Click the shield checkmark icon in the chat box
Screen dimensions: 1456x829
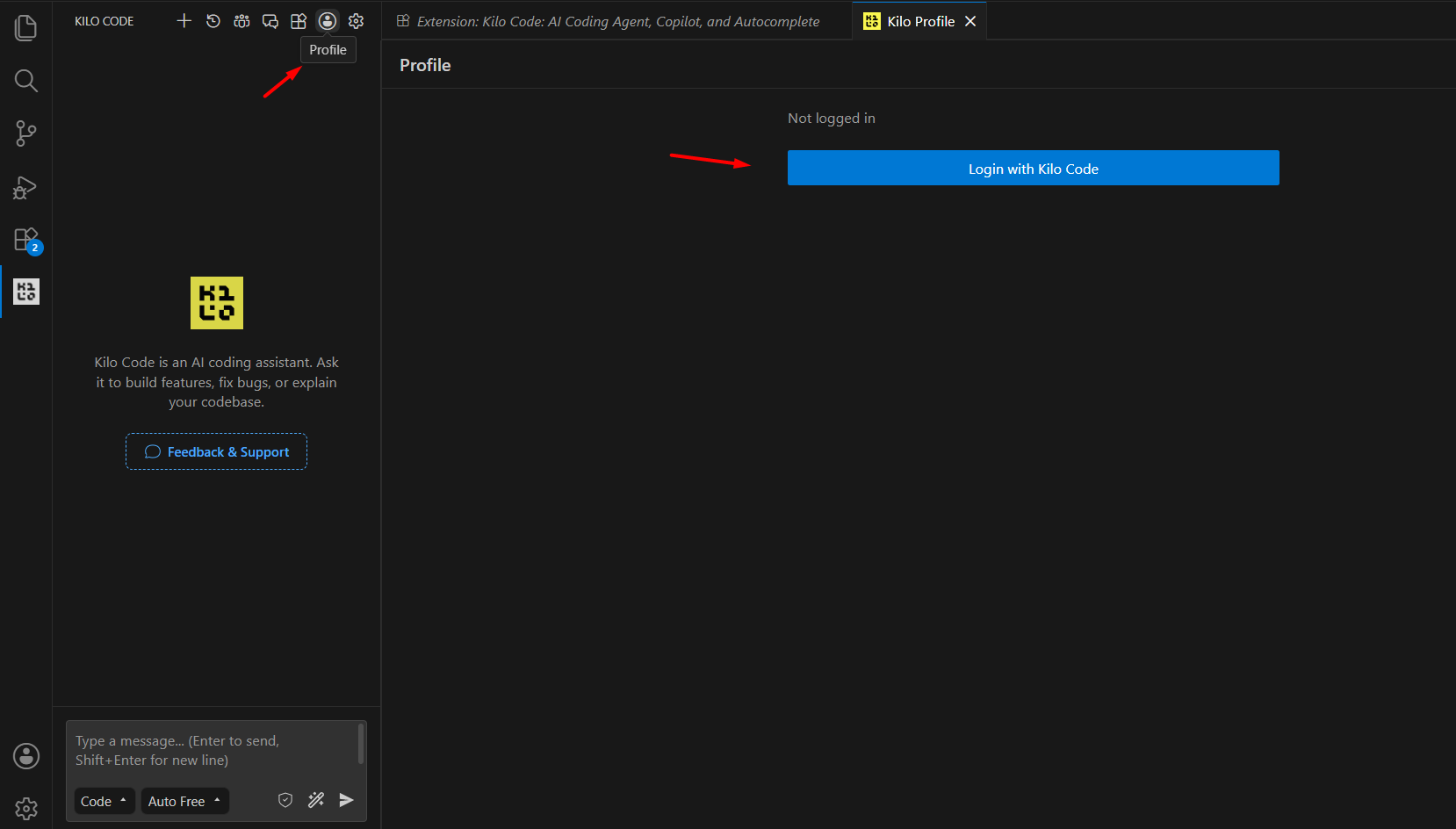(285, 800)
